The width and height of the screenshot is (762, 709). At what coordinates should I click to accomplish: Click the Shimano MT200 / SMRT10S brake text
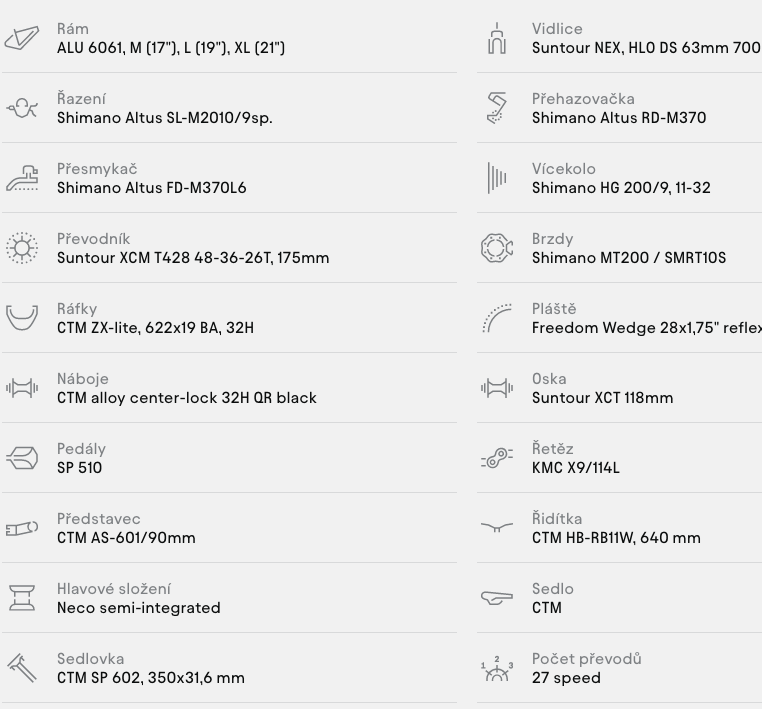pos(628,258)
